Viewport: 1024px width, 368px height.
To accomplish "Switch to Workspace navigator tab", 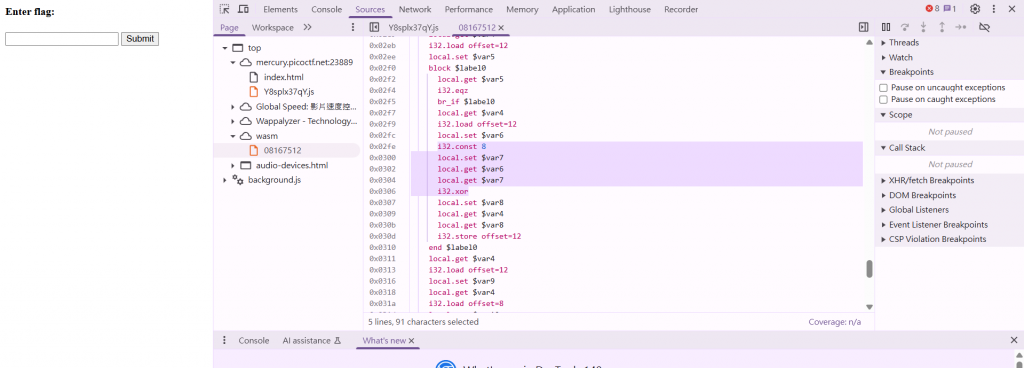I will (272, 27).
